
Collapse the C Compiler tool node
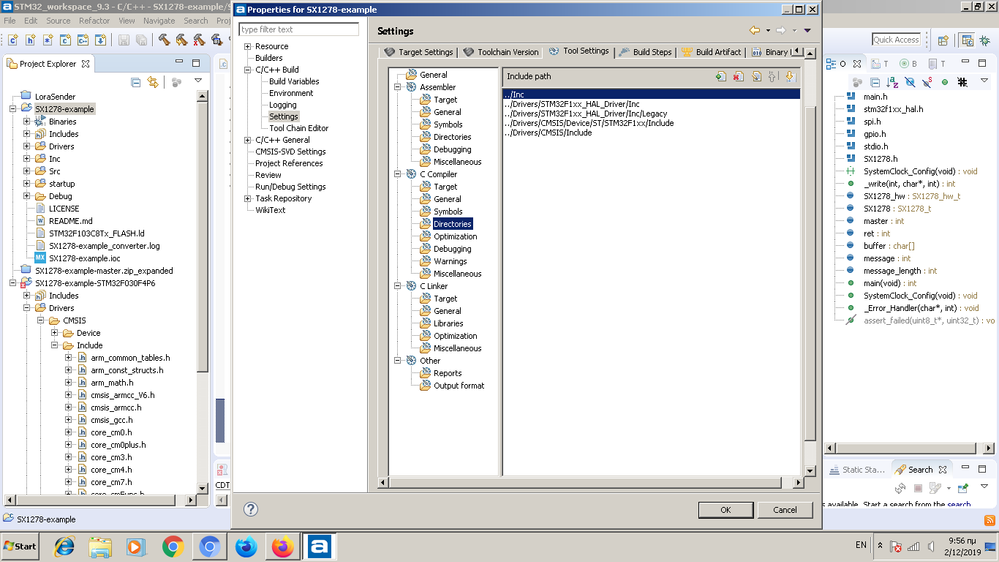(x=398, y=174)
